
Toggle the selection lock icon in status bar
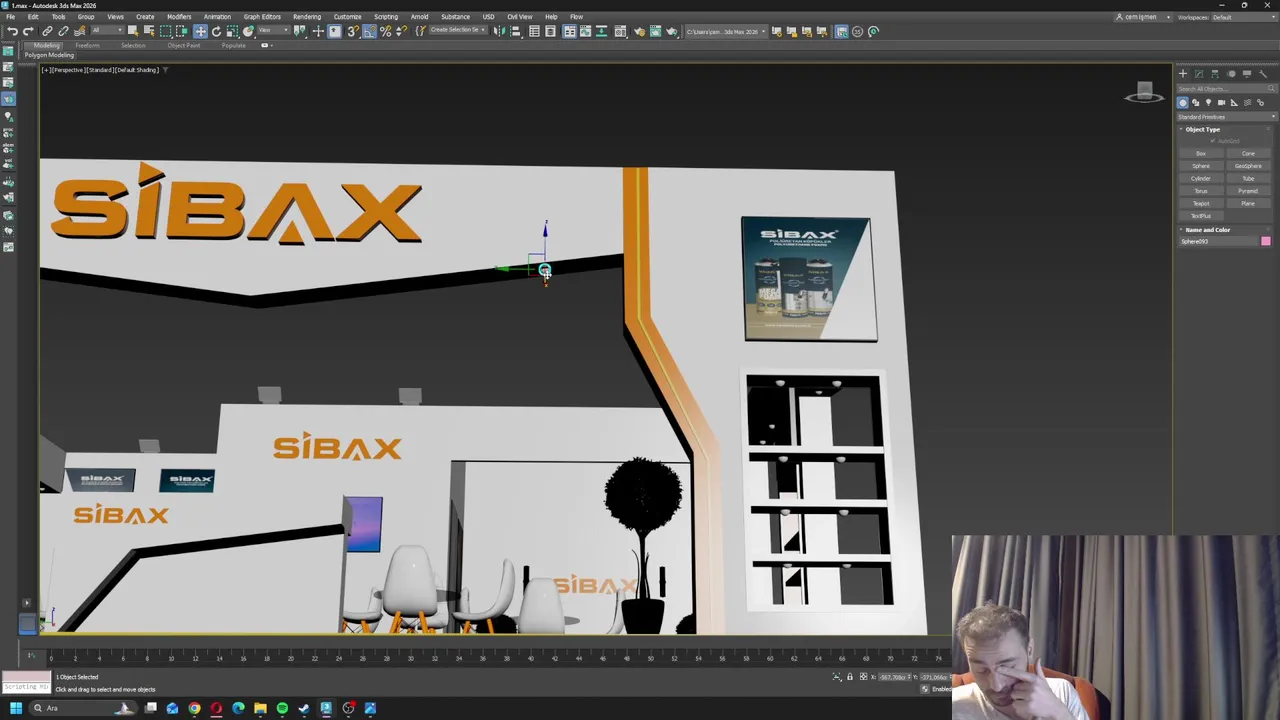point(850,677)
